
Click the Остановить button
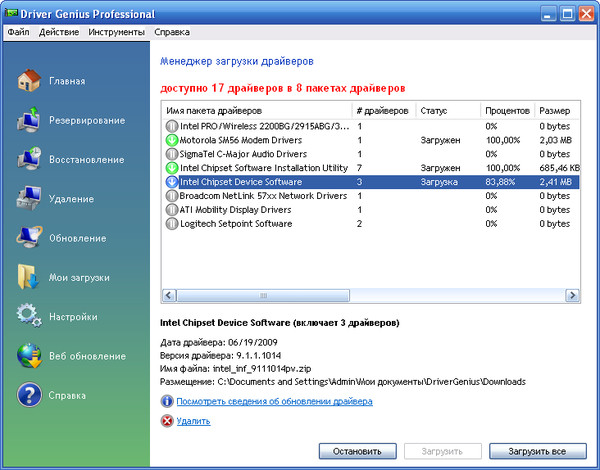(357, 451)
